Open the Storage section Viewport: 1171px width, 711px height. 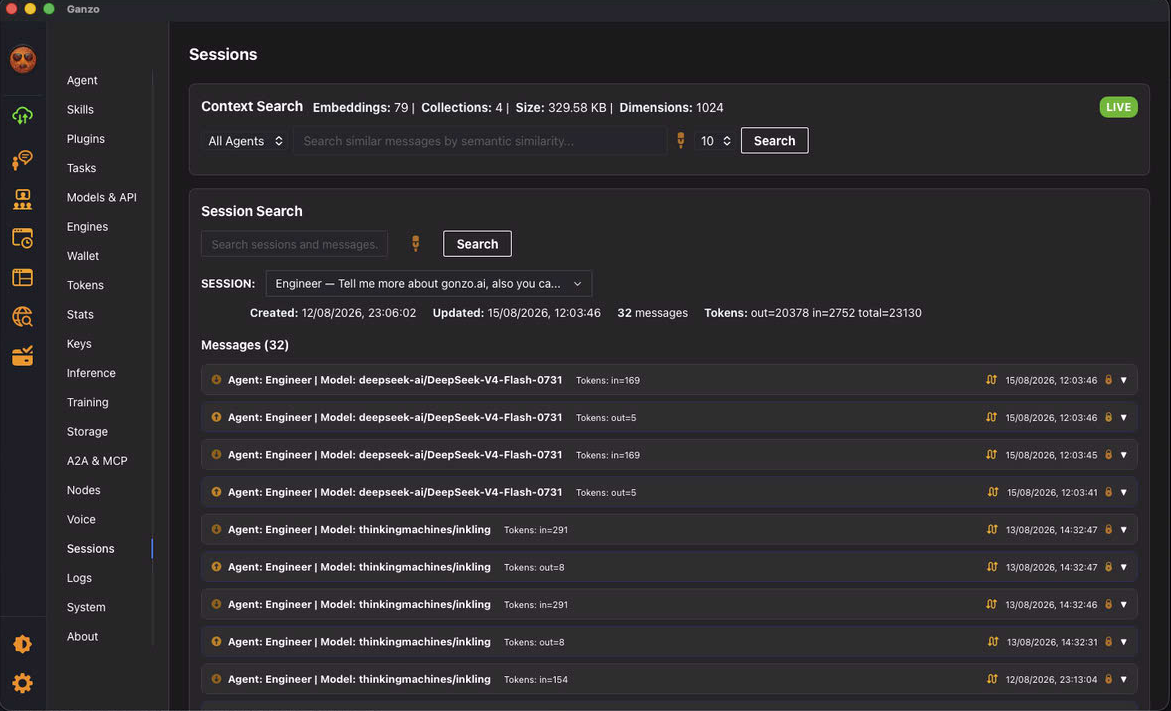[87, 432]
